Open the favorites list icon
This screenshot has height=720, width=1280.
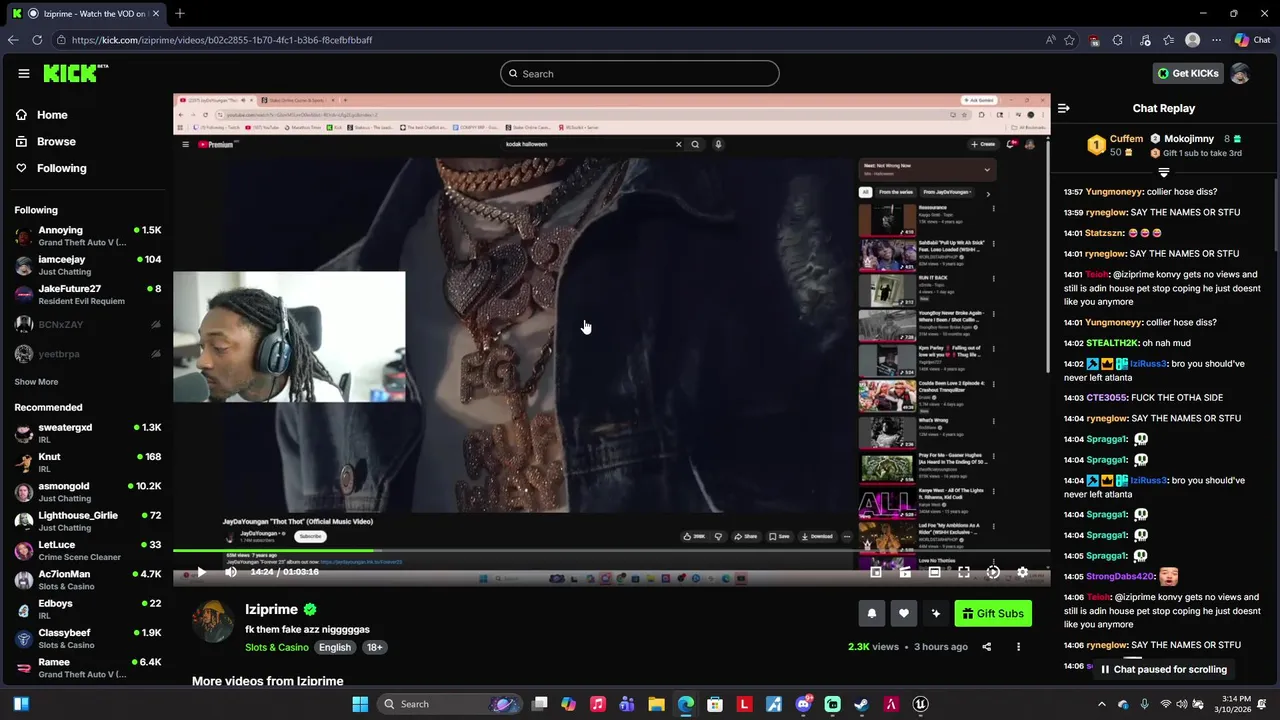tap(1168, 40)
